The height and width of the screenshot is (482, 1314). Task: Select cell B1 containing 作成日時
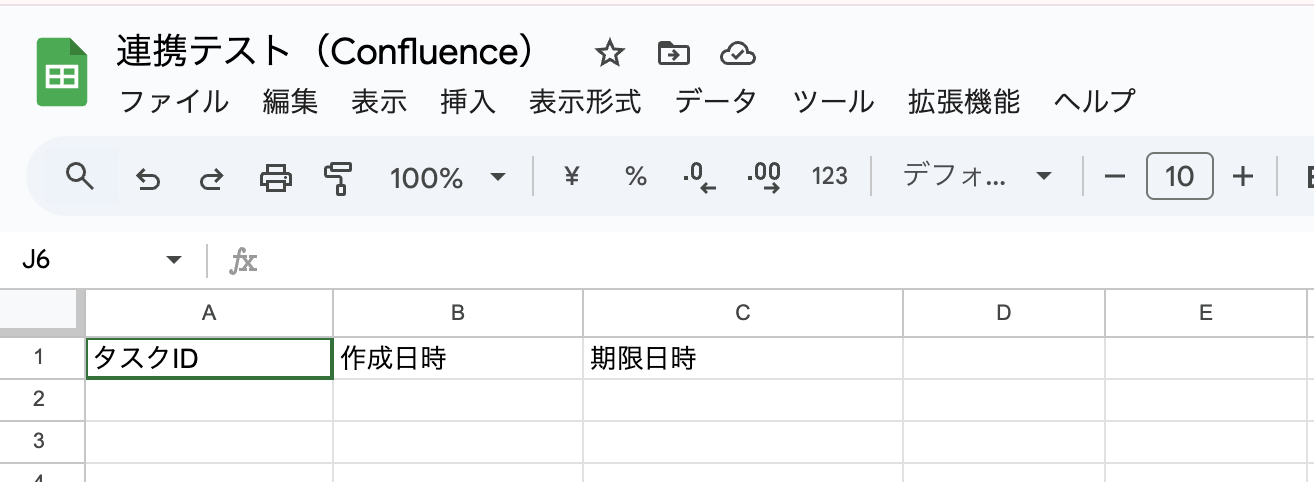458,359
